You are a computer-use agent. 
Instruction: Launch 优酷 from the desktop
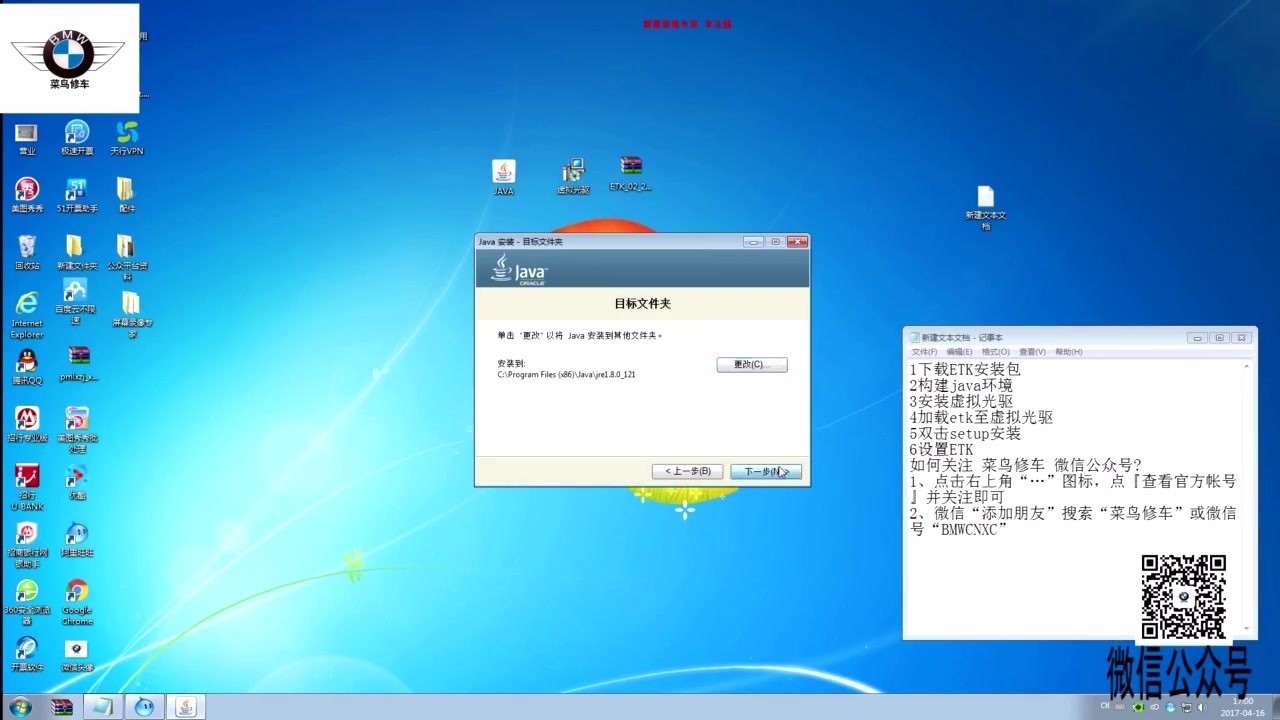77,482
